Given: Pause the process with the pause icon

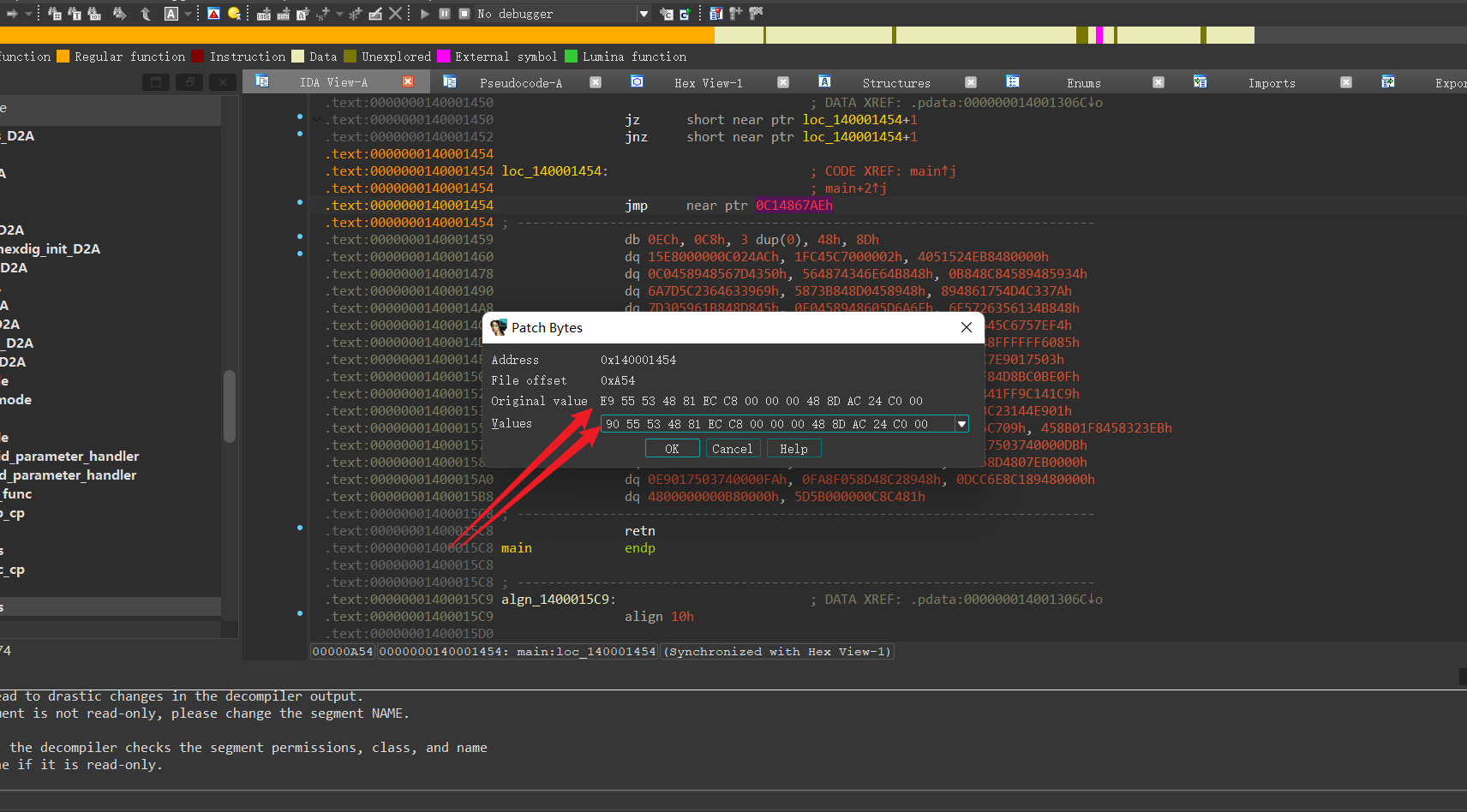Looking at the screenshot, I should 445,14.
